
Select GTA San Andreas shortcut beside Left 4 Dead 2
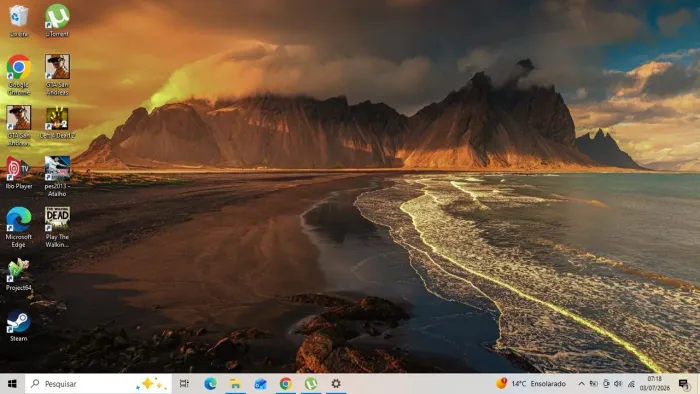click(x=18, y=125)
